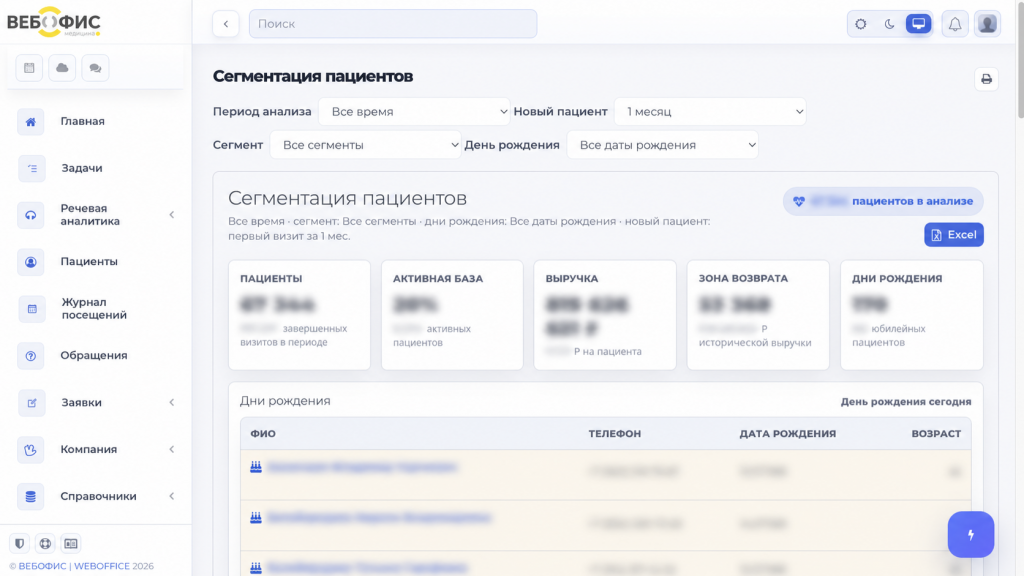This screenshot has width=1024, height=576.
Task: Click the АКТИВНАЯ БАЗА statistics card
Action: [x=452, y=315]
